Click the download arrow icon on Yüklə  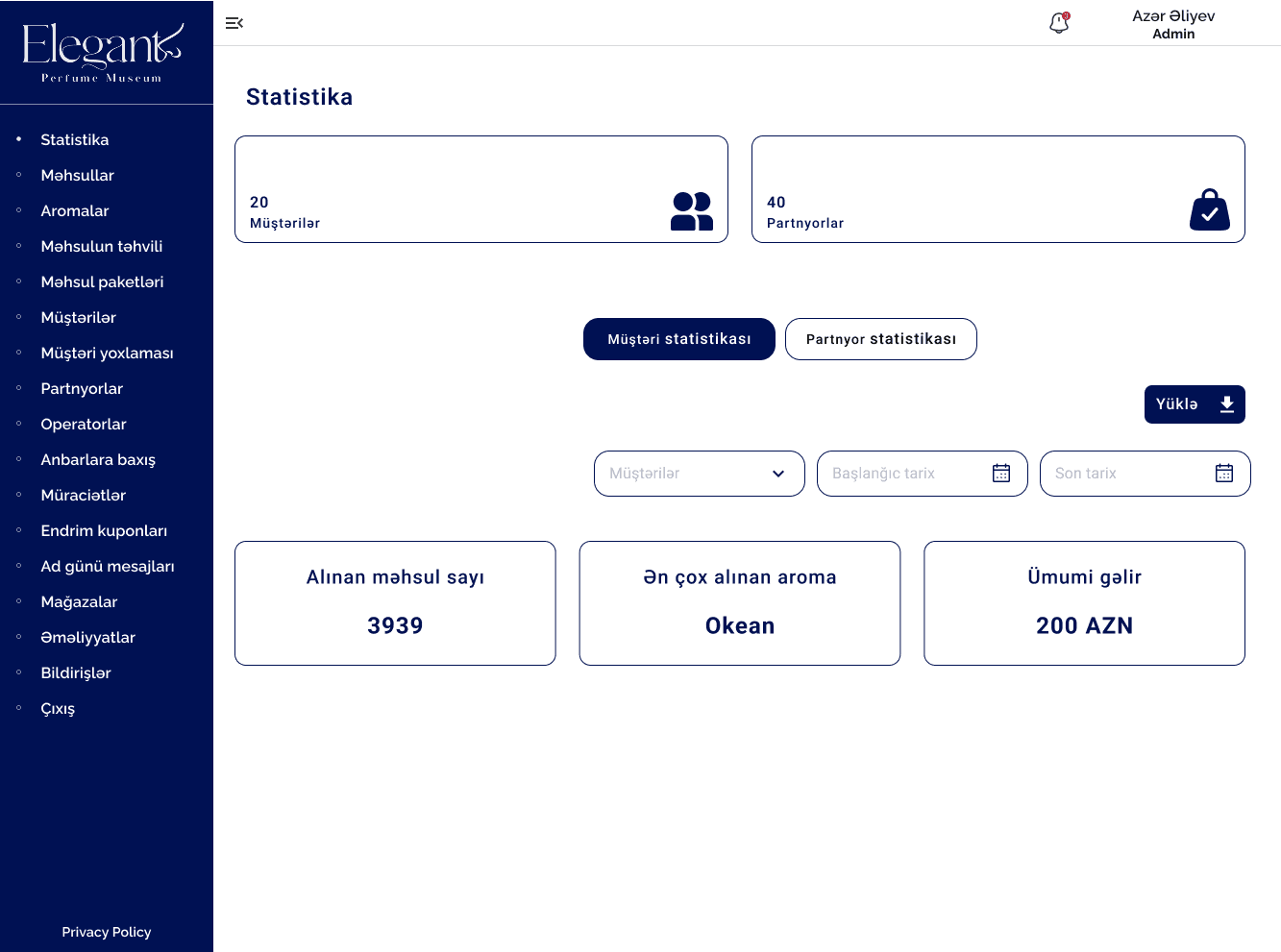pos(1226,404)
